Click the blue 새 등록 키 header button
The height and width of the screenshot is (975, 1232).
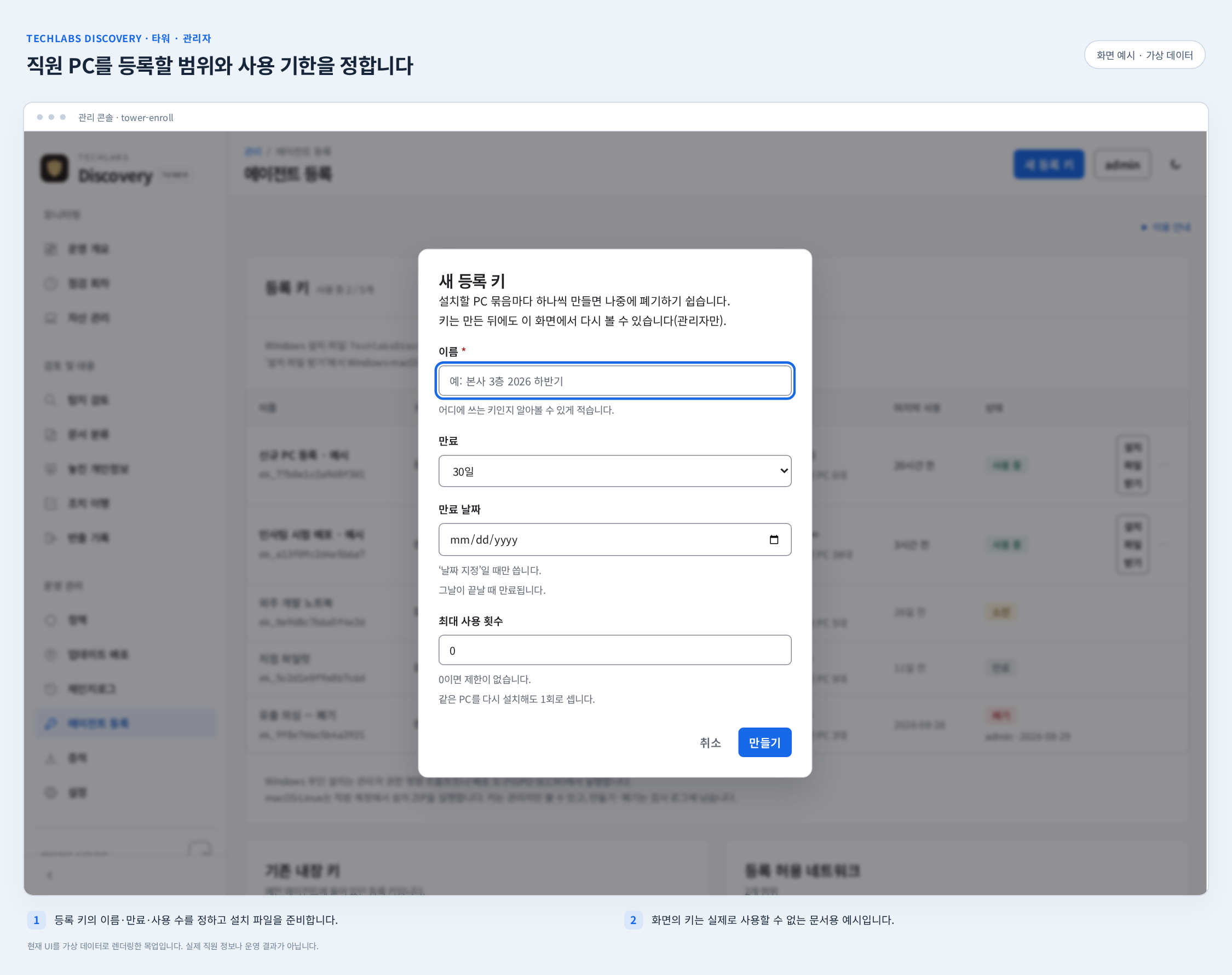(x=1049, y=164)
